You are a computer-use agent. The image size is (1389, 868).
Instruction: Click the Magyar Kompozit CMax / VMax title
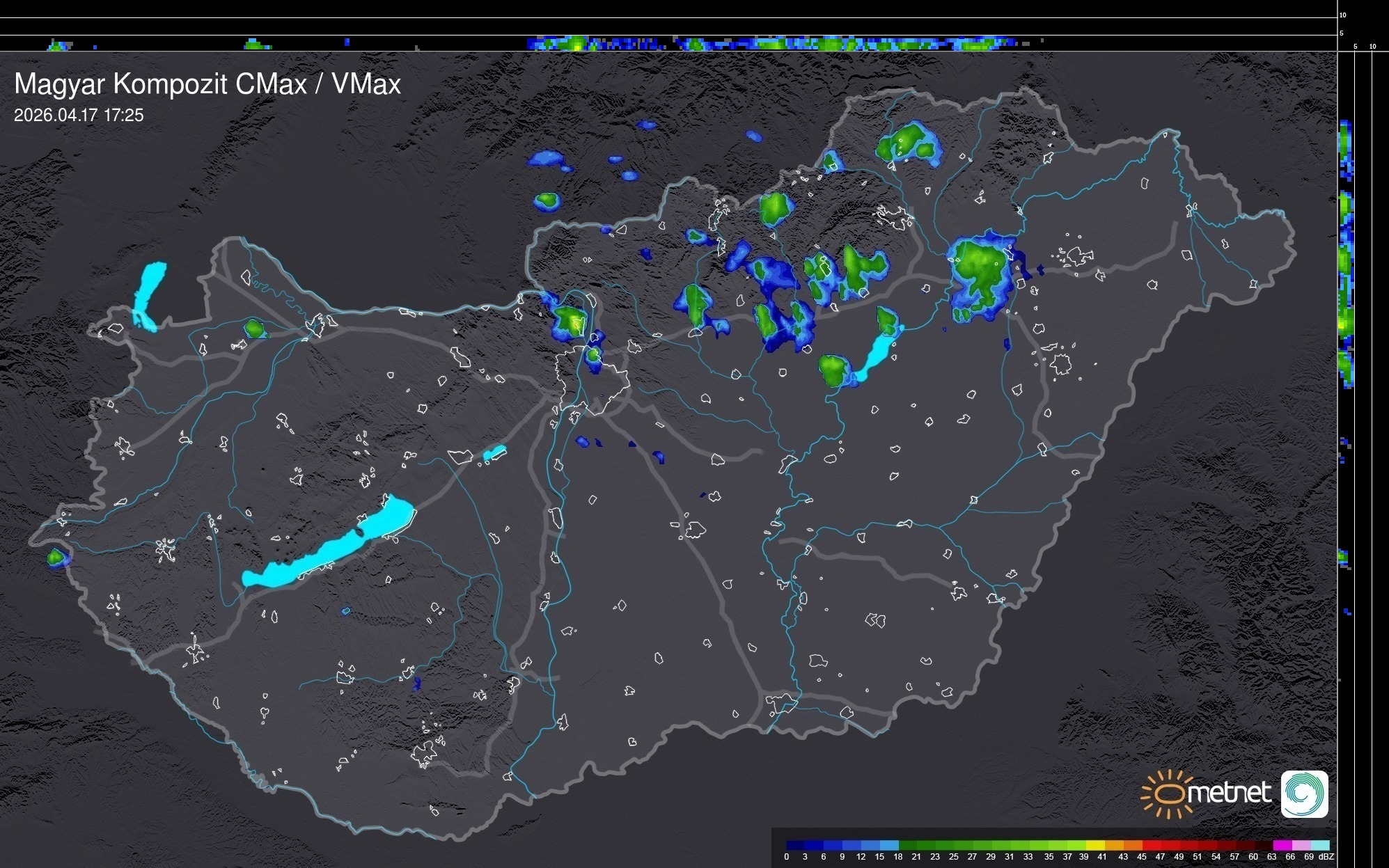pos(207,84)
